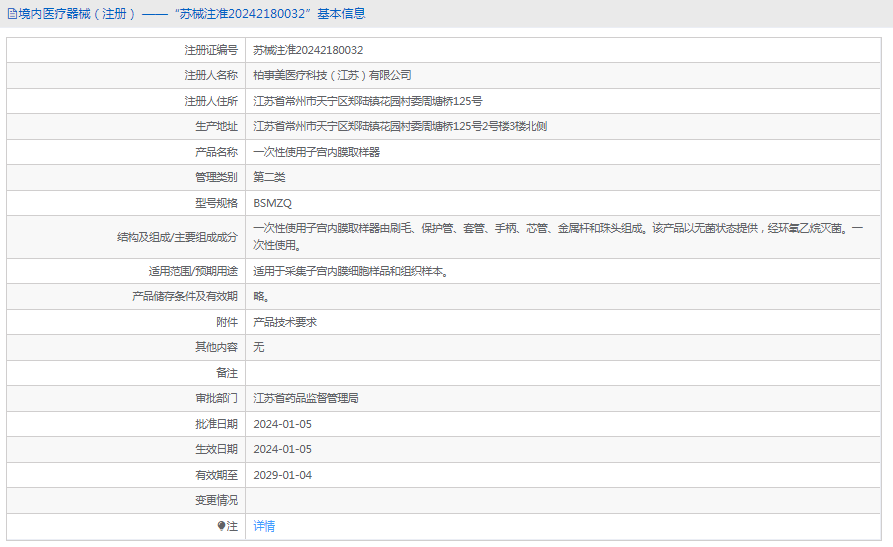893x547 pixels.
Task: Click the 有效期至 label
Action: pyautogui.click(x=216, y=475)
